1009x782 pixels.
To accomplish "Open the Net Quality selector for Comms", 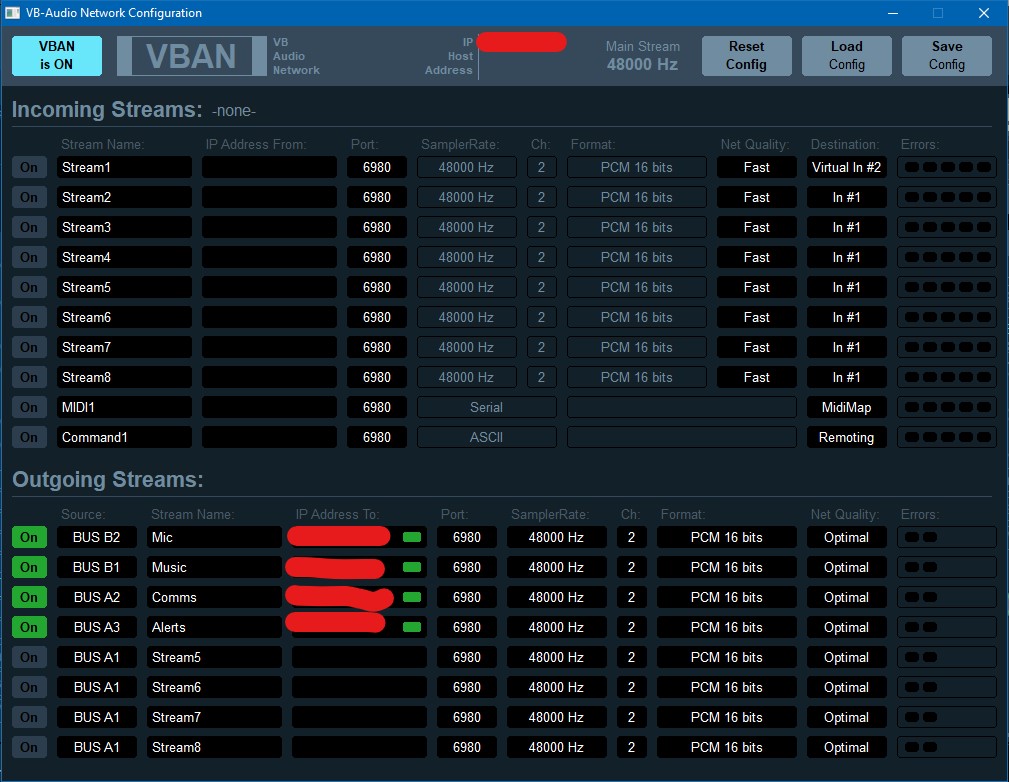I will coord(846,597).
